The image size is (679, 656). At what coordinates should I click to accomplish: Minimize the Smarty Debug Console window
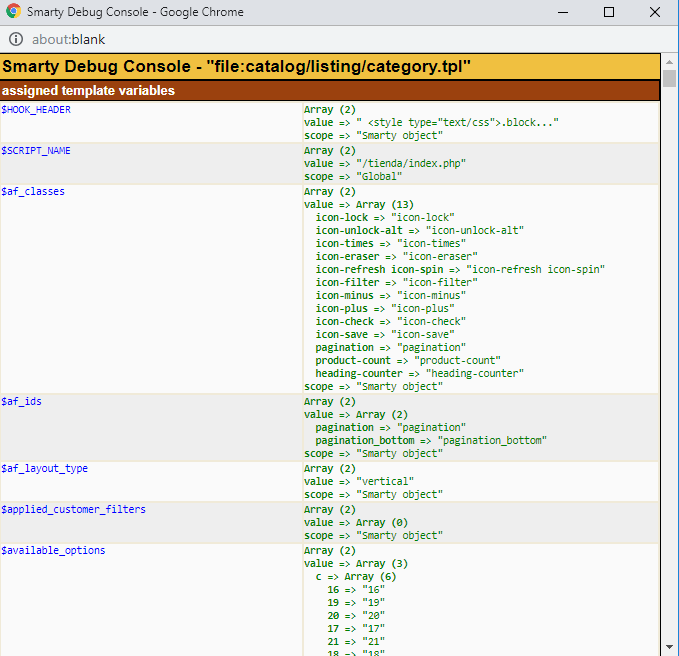[x=563, y=13]
